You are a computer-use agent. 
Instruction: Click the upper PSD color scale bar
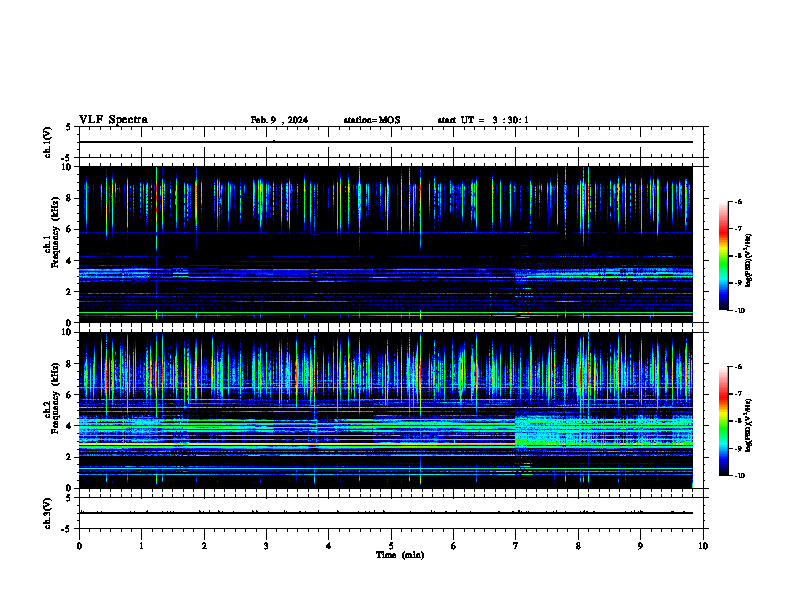[x=724, y=256]
